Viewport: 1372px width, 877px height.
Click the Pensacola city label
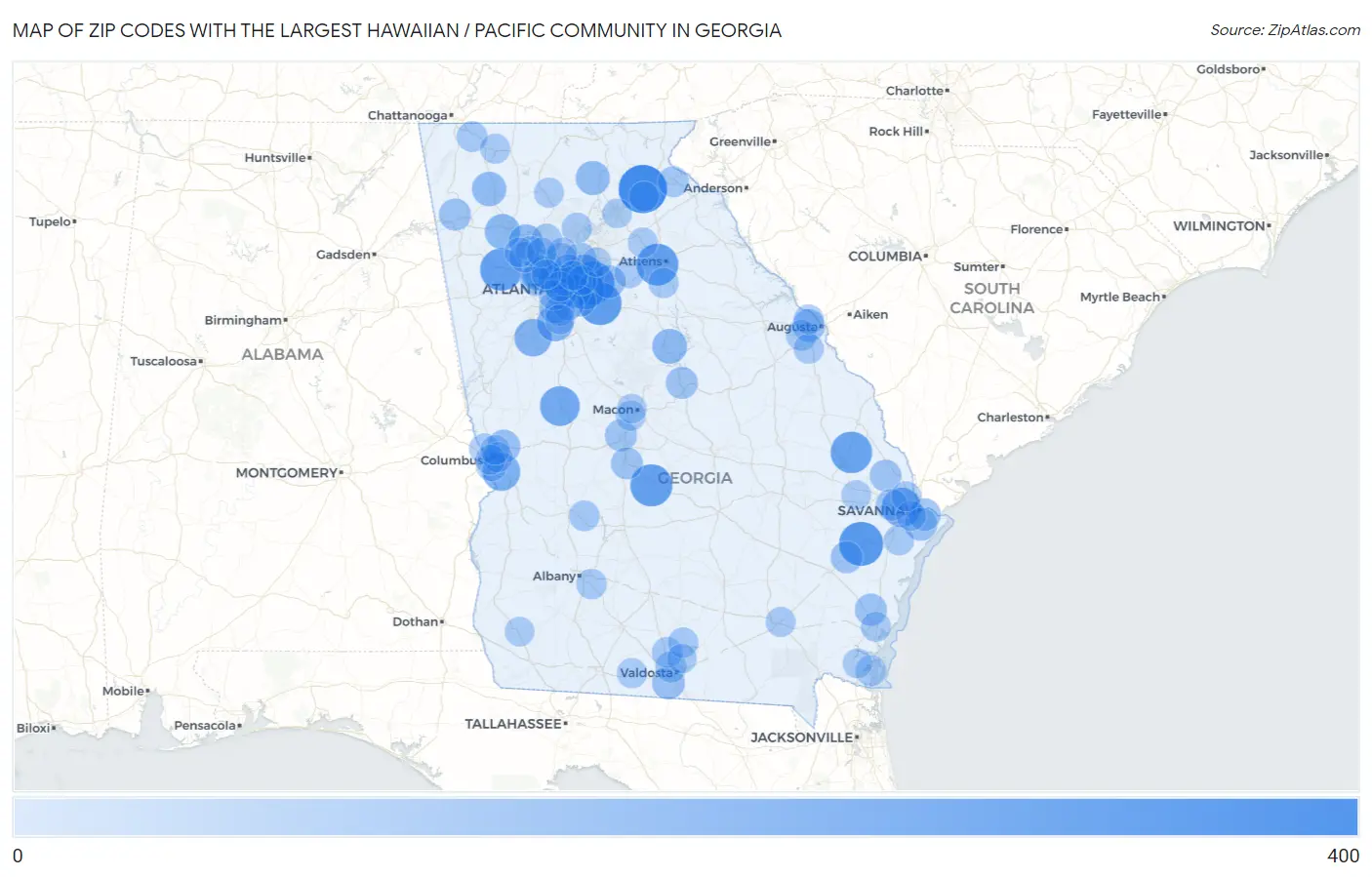click(204, 725)
